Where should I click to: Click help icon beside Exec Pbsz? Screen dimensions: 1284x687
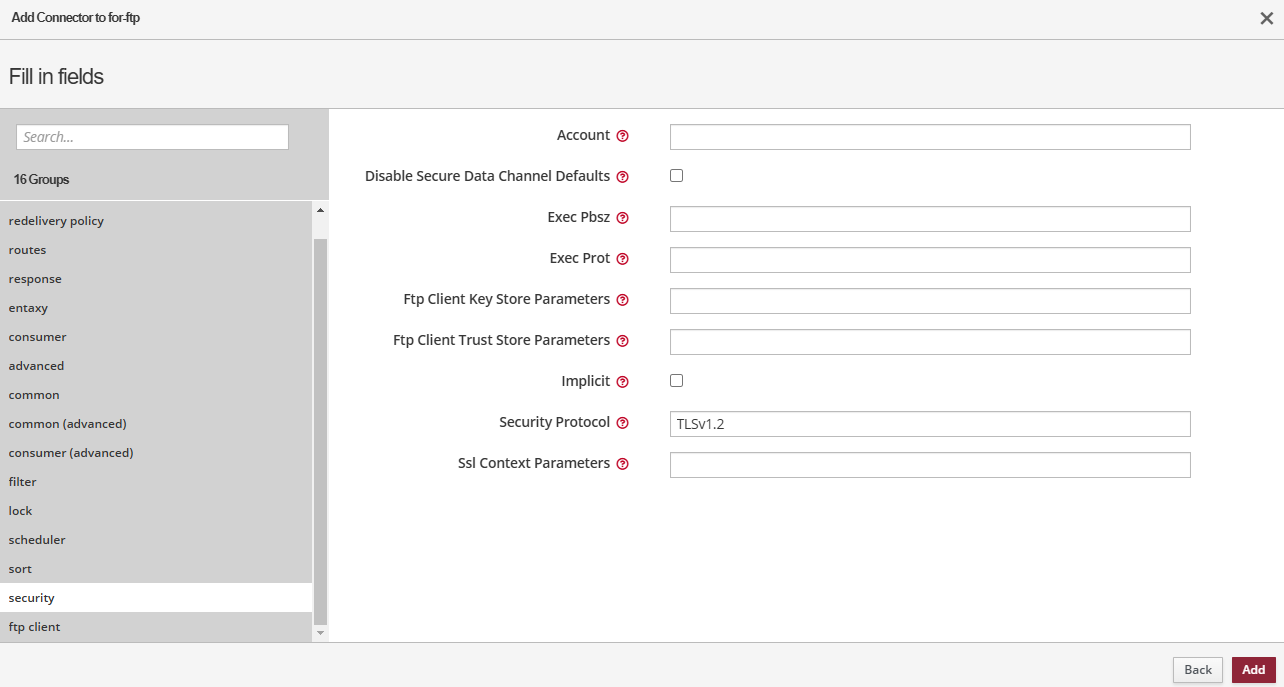point(622,218)
